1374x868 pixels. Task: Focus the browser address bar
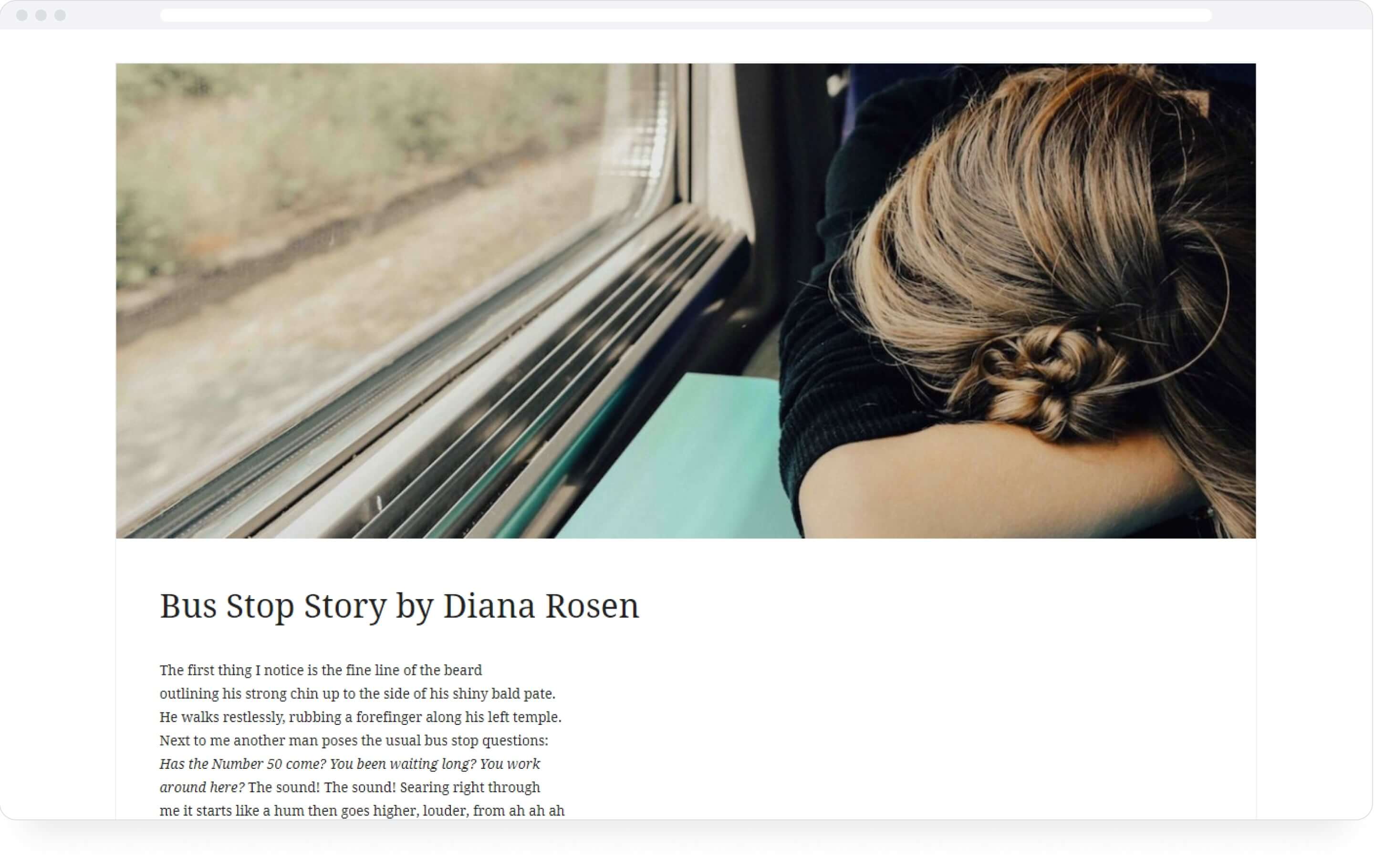[x=685, y=15]
